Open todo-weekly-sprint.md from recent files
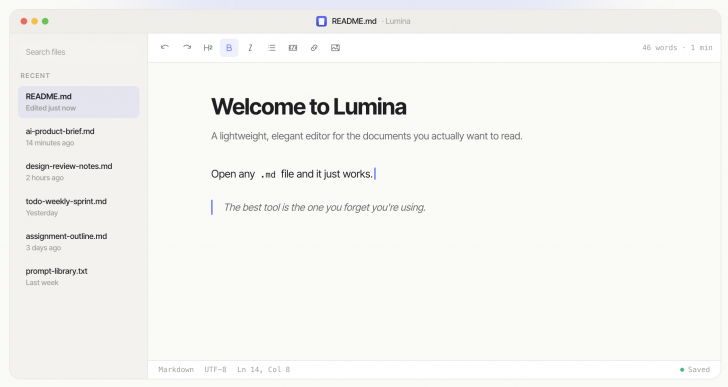 [x=78, y=206]
